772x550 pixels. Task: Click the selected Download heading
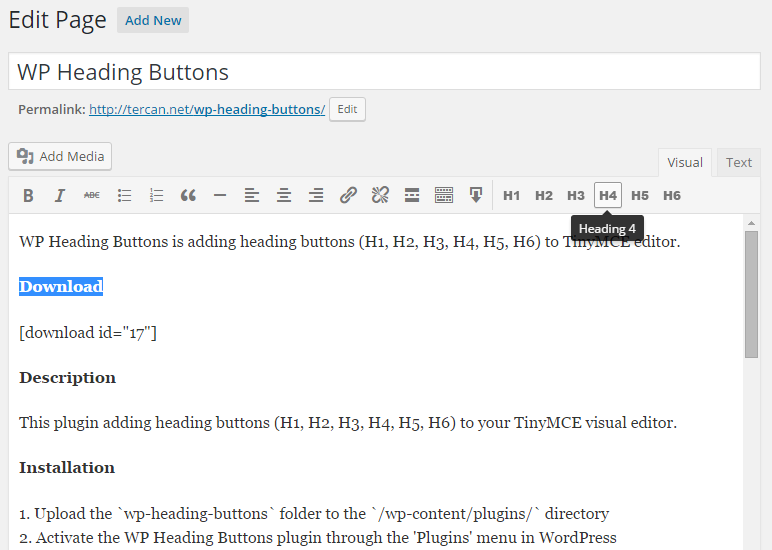[x=61, y=287]
